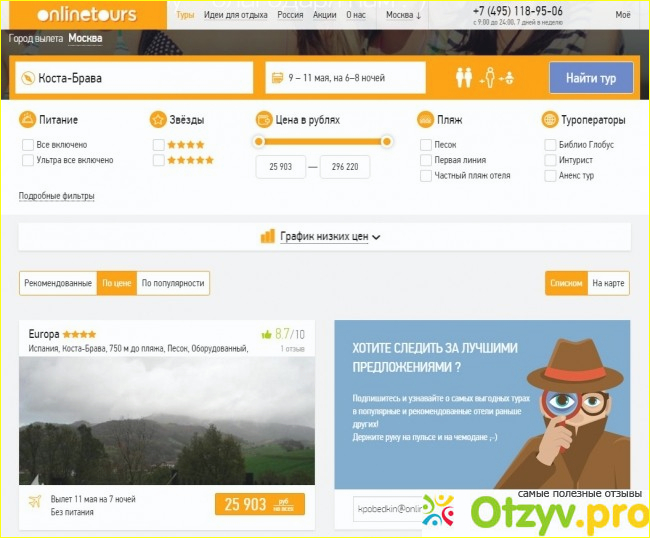Open the Москва city dropdown in header
Image resolution: width=650 pixels, height=538 pixels.
click(x=404, y=16)
